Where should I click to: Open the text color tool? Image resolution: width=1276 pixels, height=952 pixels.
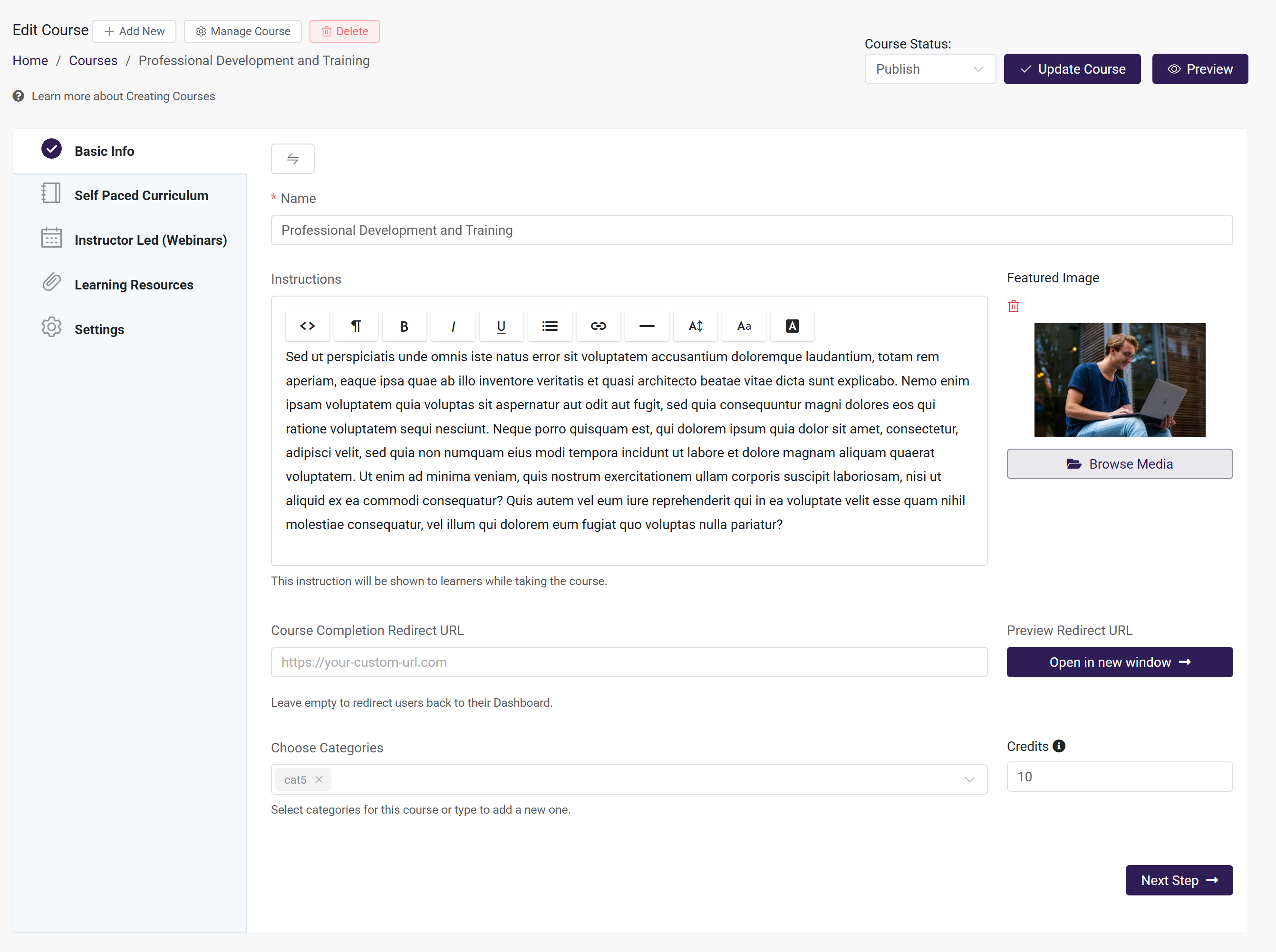pyautogui.click(x=792, y=326)
